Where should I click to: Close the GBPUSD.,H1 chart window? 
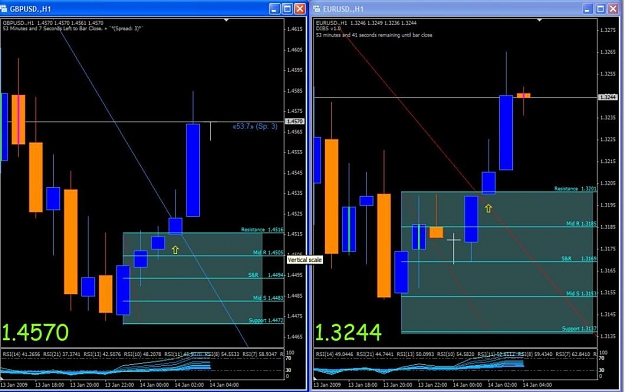pyautogui.click(x=300, y=9)
